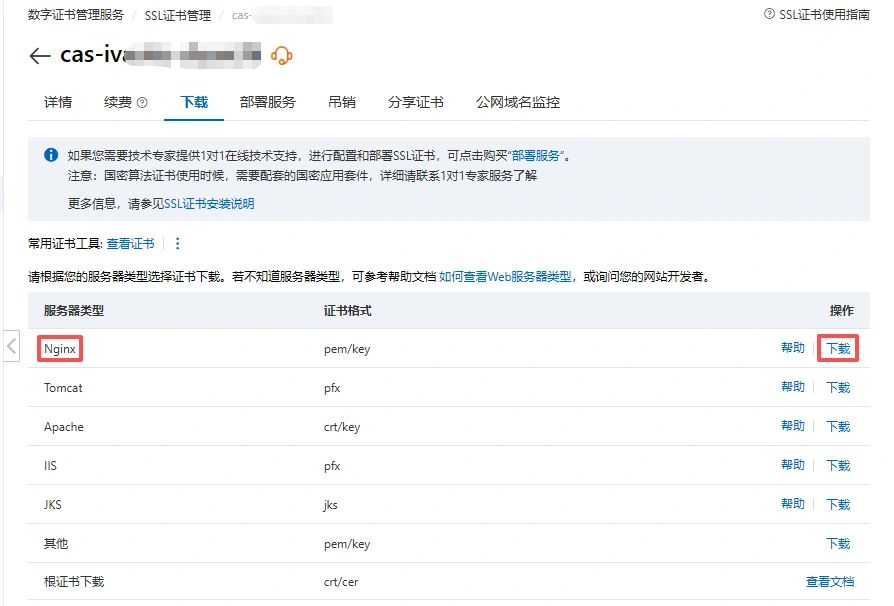The width and height of the screenshot is (894, 606).
Task: Switch to the 公网域名监控 tab
Action: click(519, 101)
